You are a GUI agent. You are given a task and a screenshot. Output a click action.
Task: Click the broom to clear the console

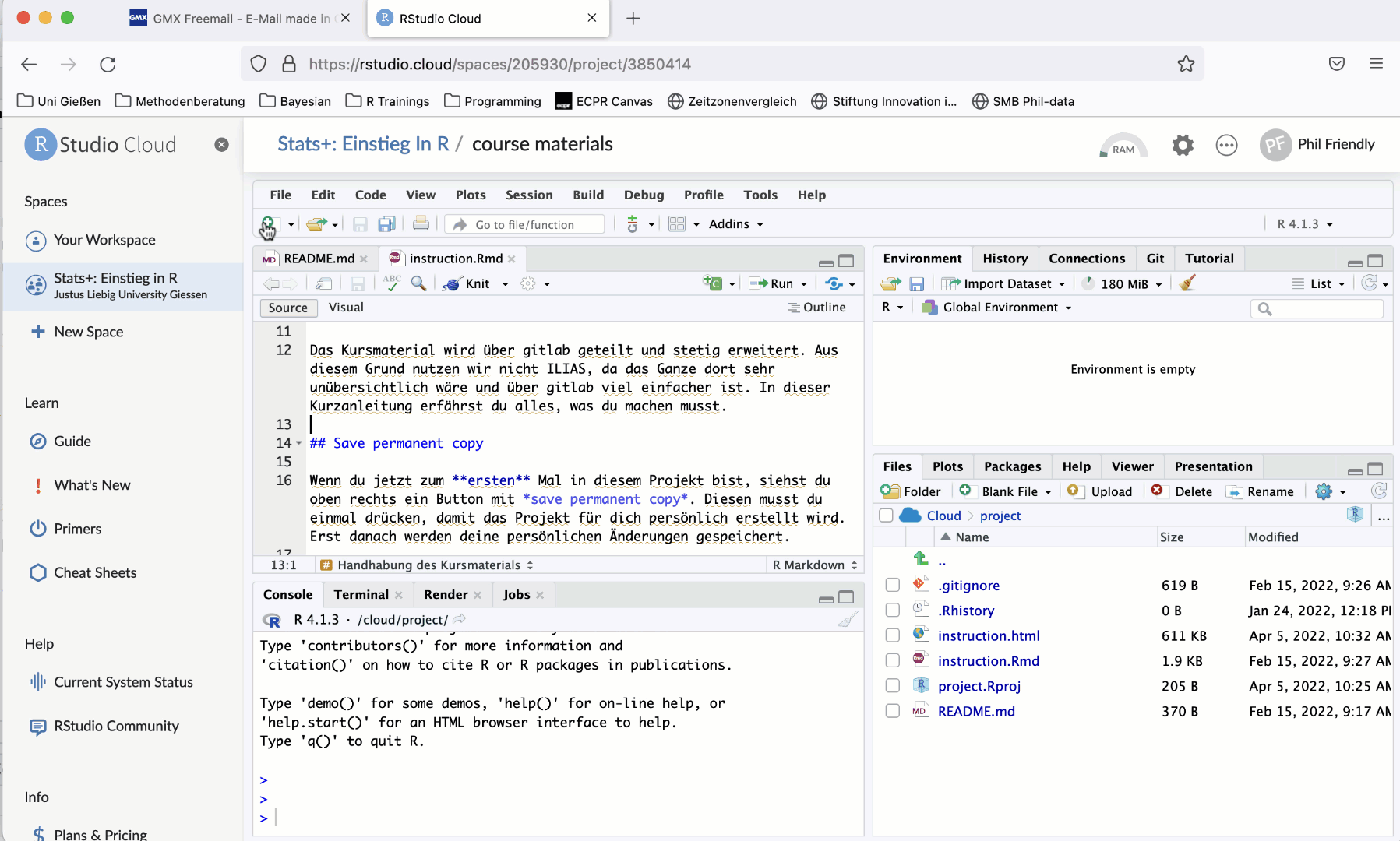[848, 620]
